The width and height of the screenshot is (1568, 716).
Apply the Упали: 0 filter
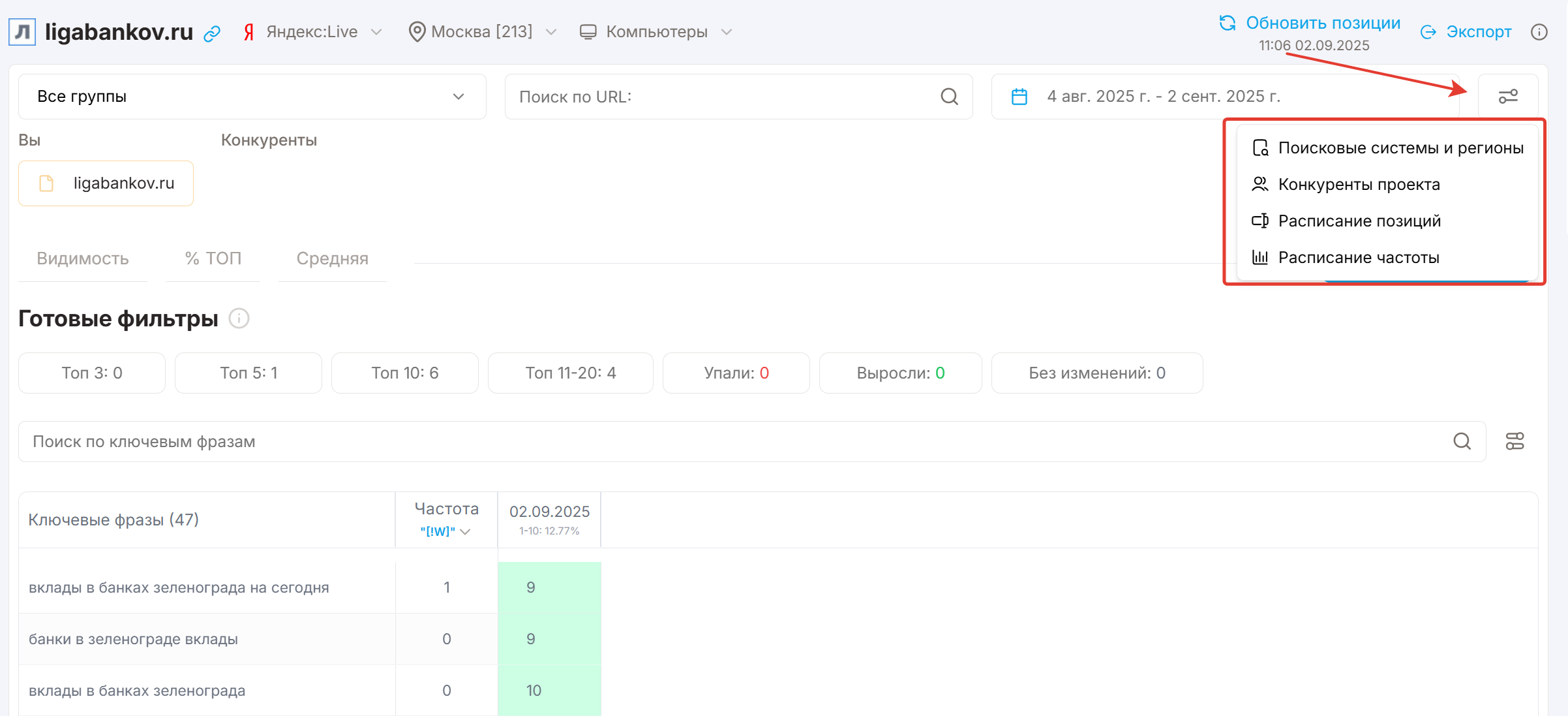(736, 373)
